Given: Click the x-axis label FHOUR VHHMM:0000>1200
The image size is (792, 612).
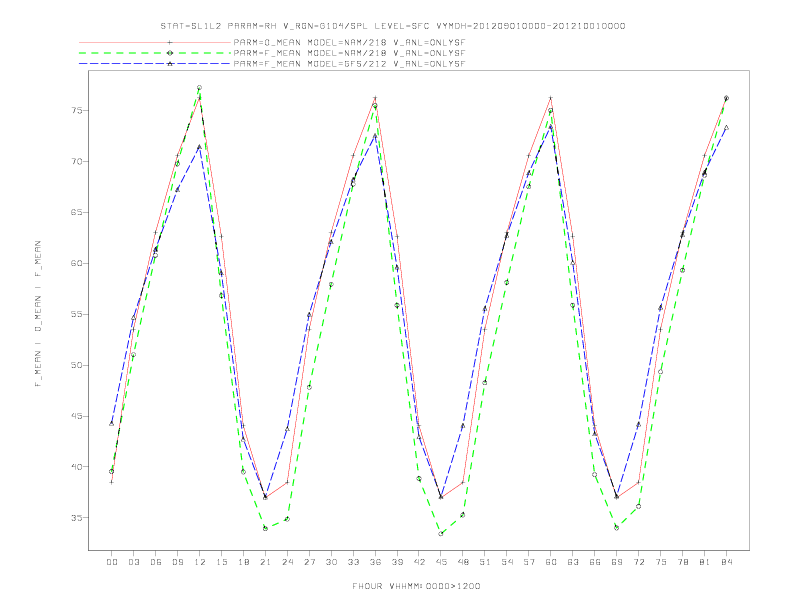Looking at the screenshot, I should (416, 586).
